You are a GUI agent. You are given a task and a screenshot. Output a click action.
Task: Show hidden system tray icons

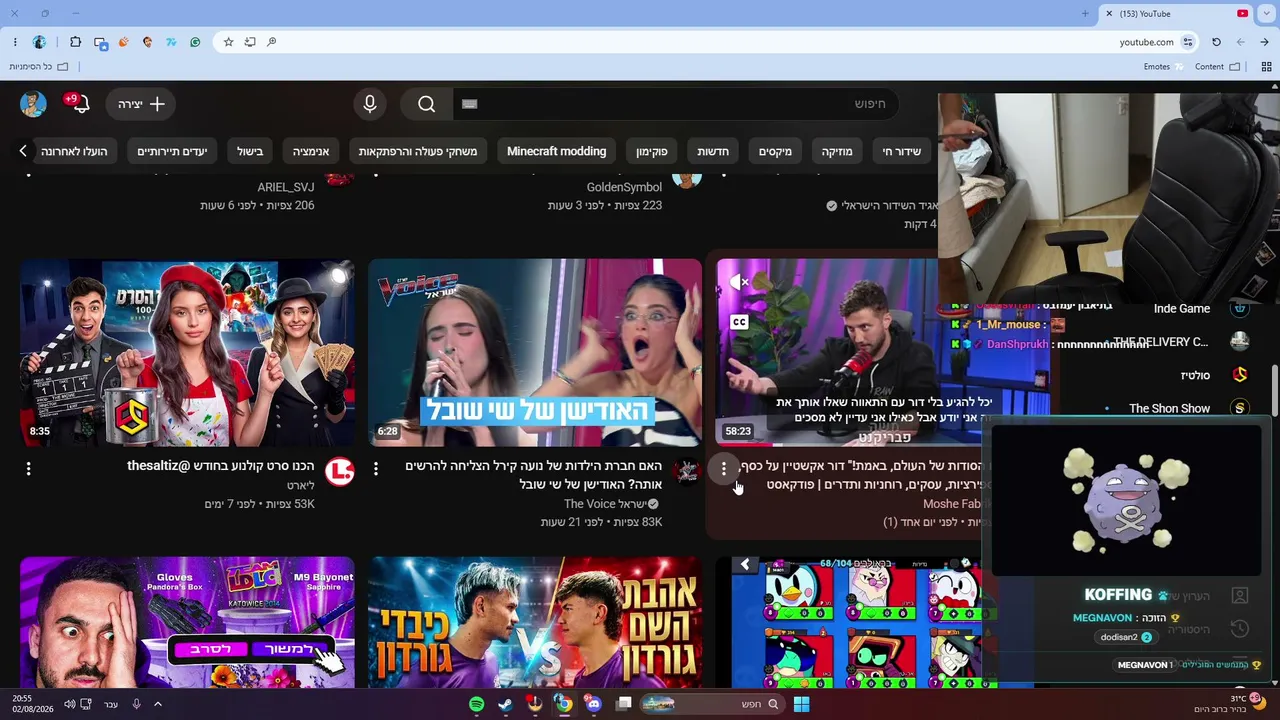pyautogui.click(x=157, y=704)
